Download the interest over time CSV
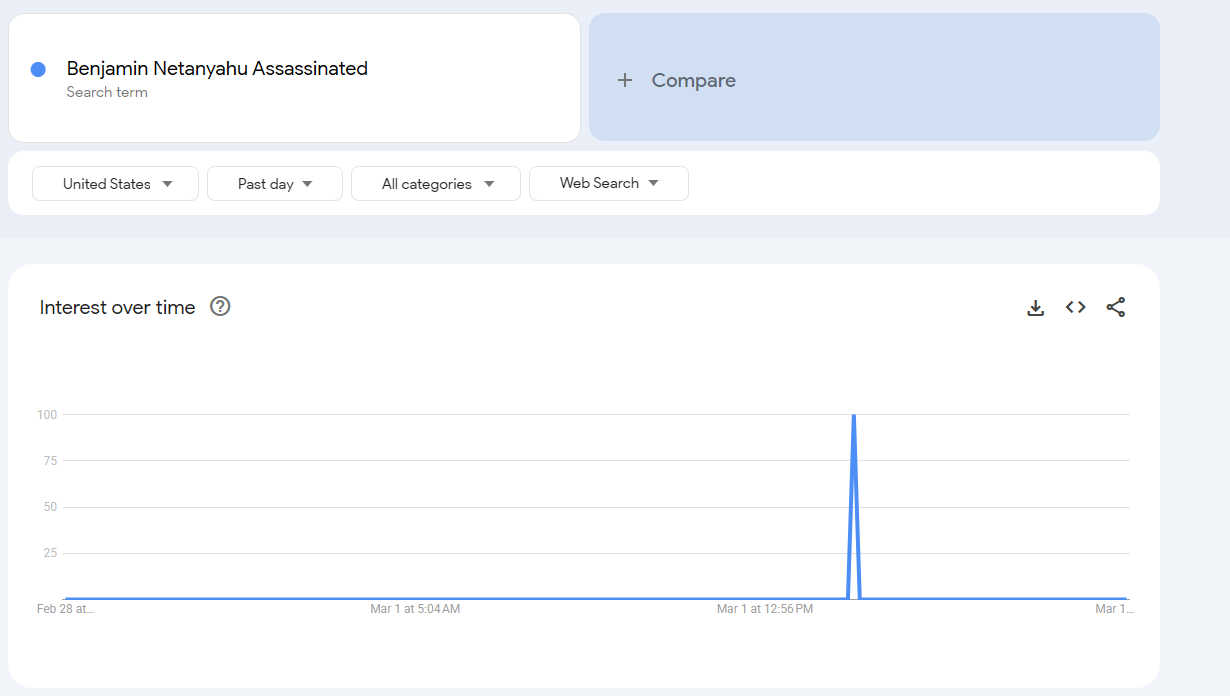Image resolution: width=1230 pixels, height=696 pixels. pyautogui.click(x=1035, y=308)
